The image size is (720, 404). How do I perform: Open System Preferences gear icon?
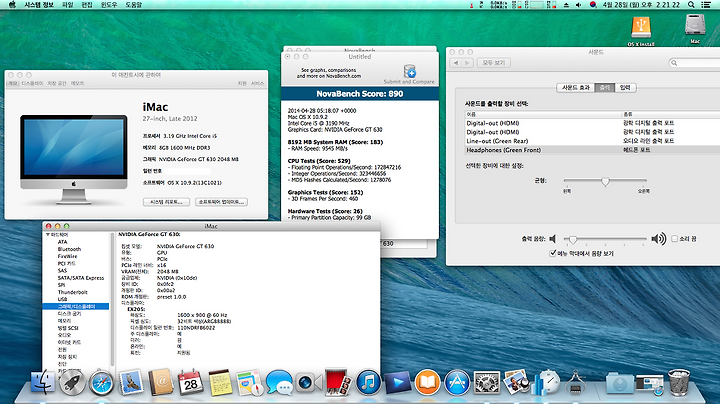coord(486,383)
